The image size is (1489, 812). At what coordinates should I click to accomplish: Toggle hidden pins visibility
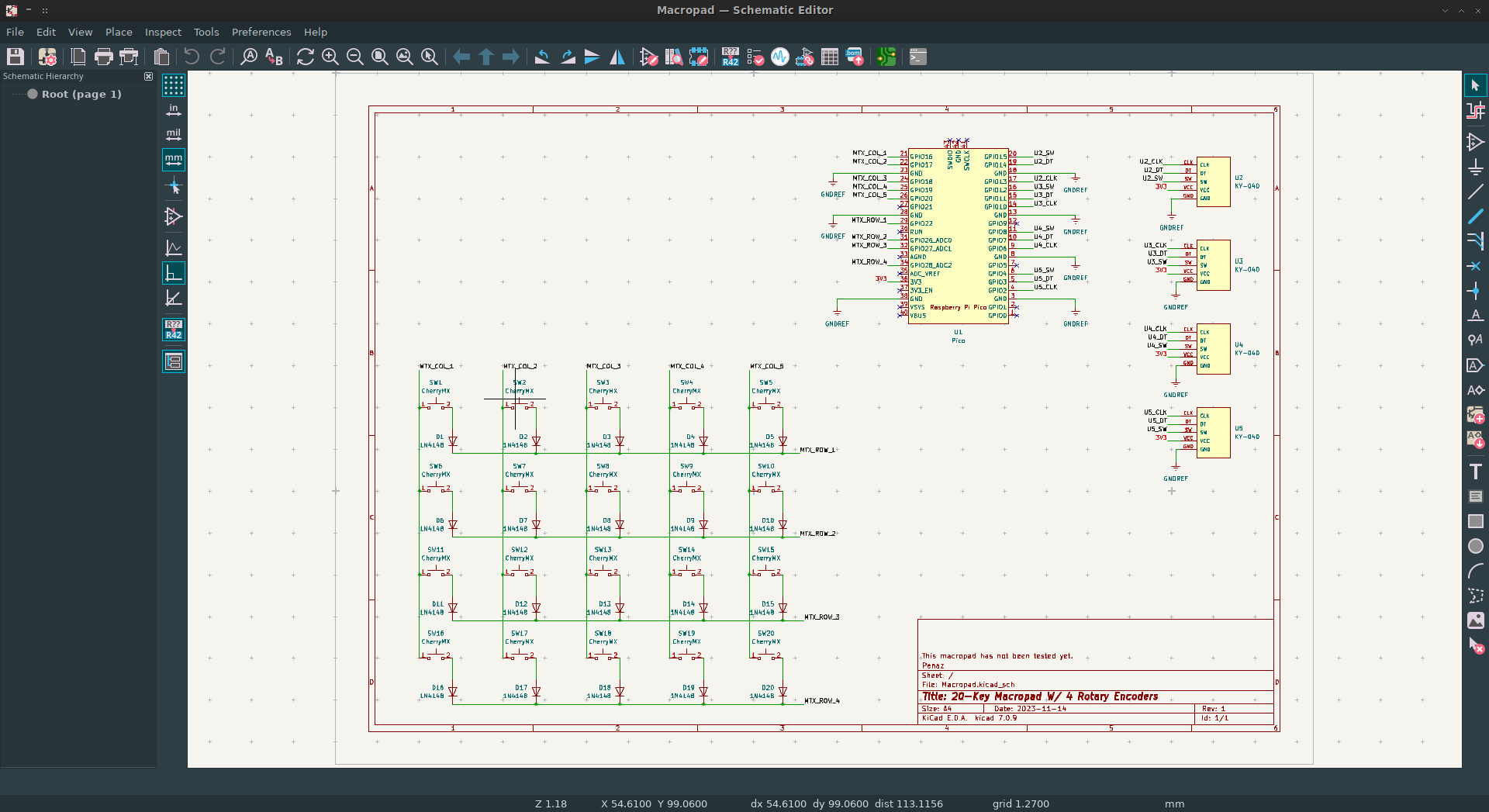(174, 216)
